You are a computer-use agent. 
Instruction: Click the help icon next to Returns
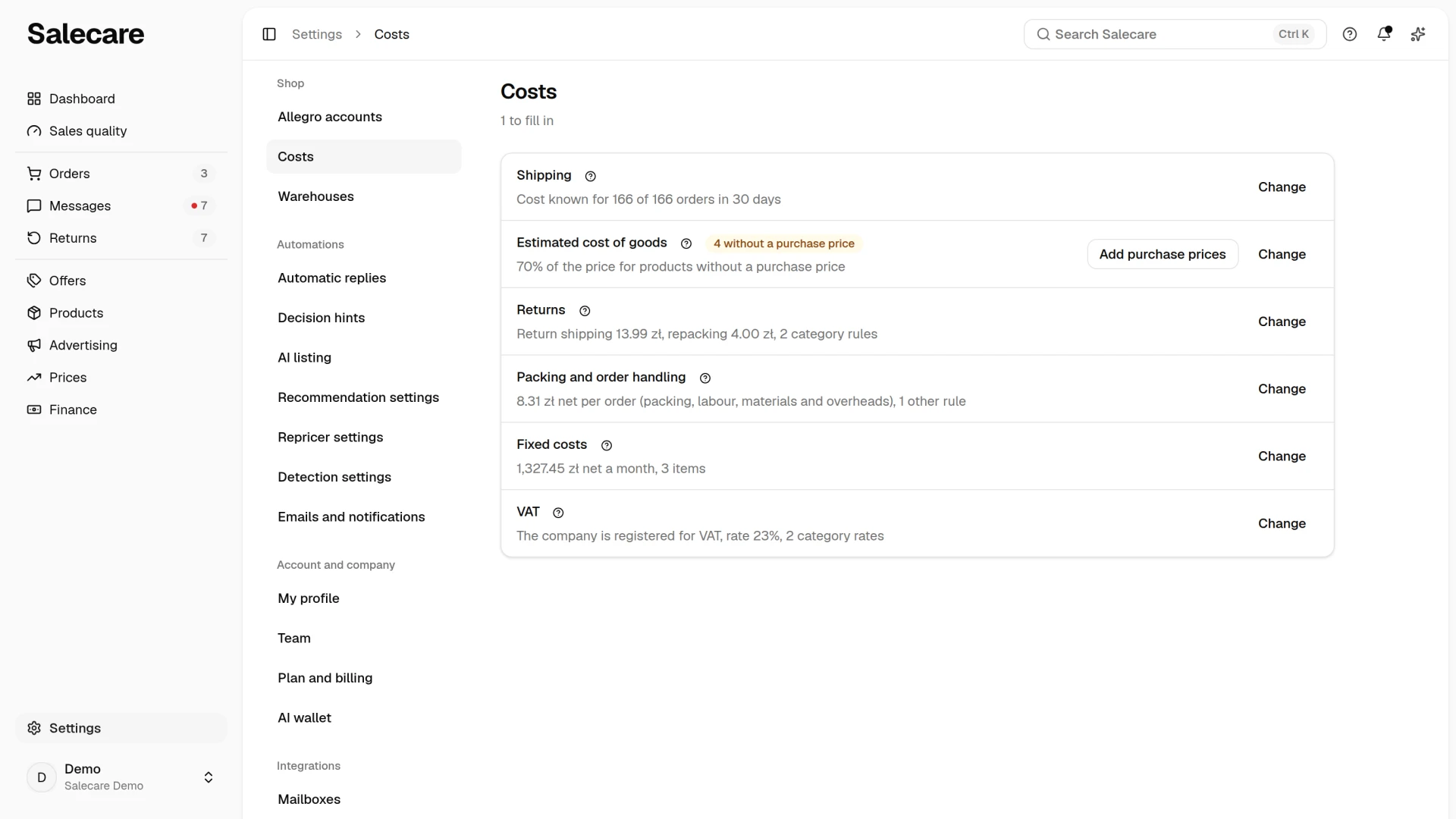pos(585,311)
